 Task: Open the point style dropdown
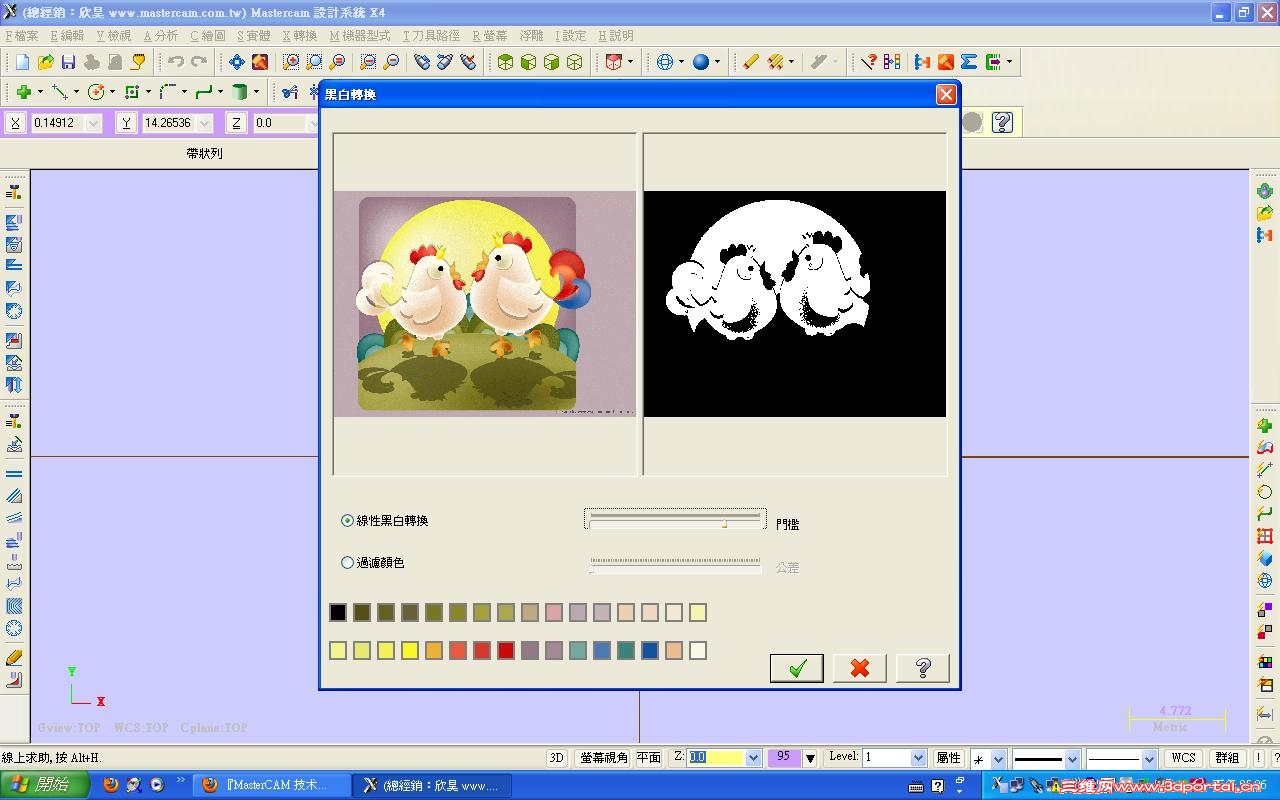coord(1000,759)
